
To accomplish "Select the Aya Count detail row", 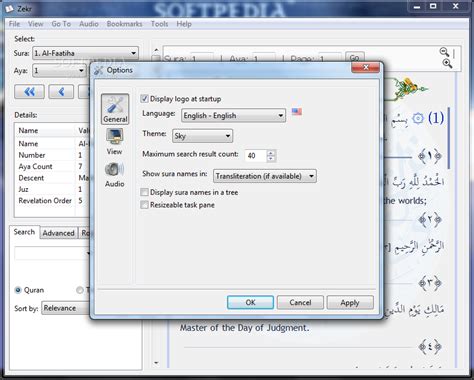I will (53, 166).
